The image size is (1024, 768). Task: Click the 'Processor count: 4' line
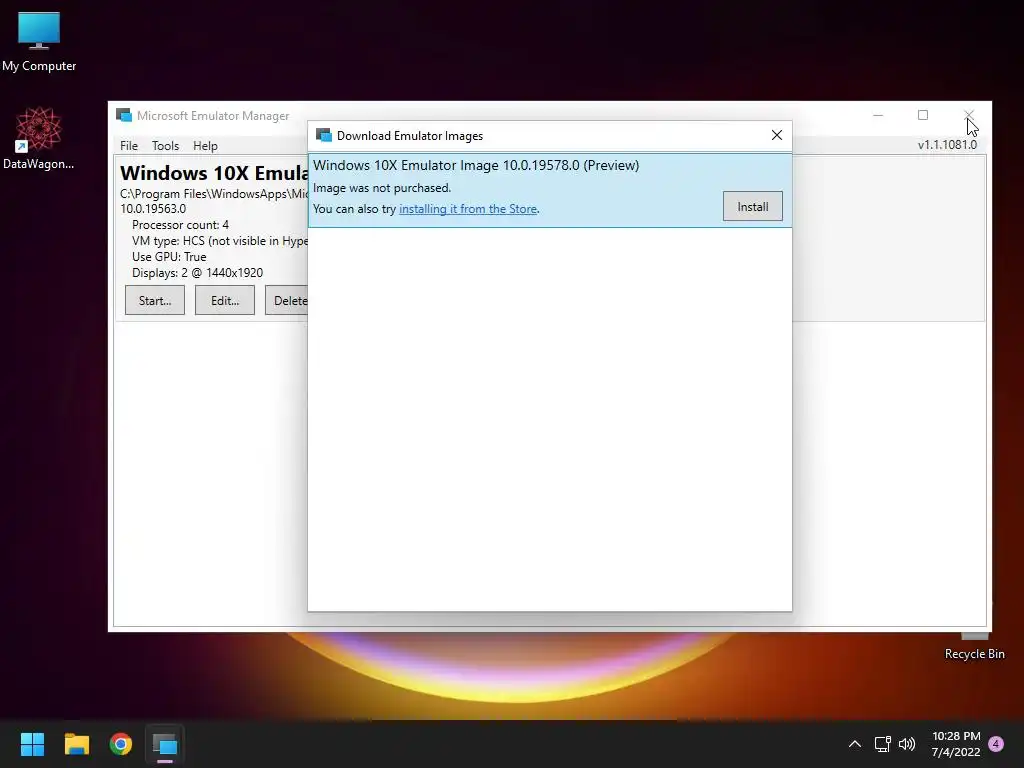180,225
